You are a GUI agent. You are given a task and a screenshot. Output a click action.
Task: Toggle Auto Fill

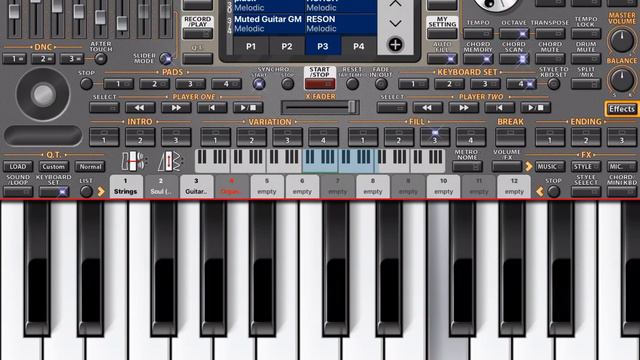coord(442,59)
